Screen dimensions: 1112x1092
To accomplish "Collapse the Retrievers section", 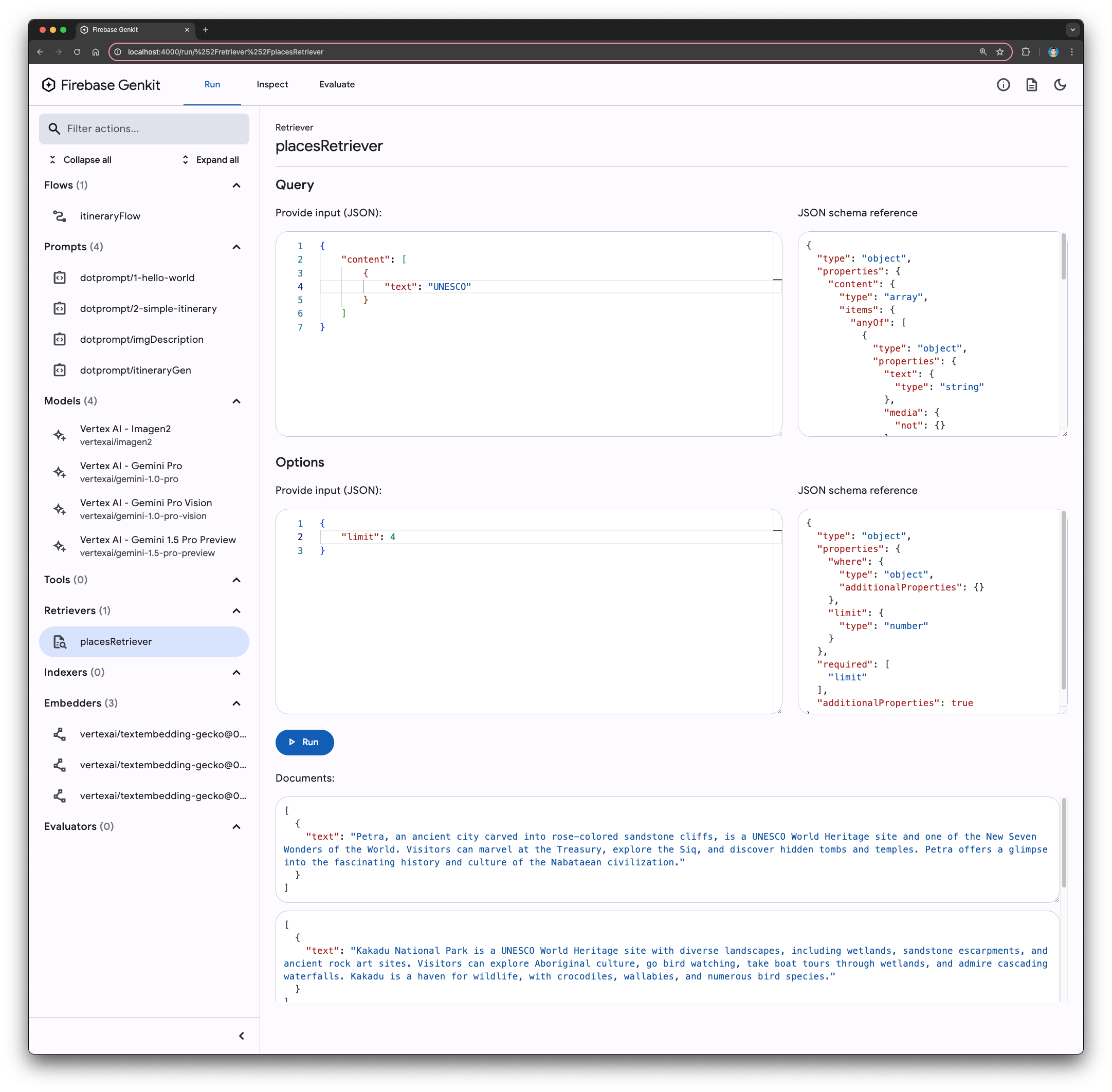I will 236,611.
